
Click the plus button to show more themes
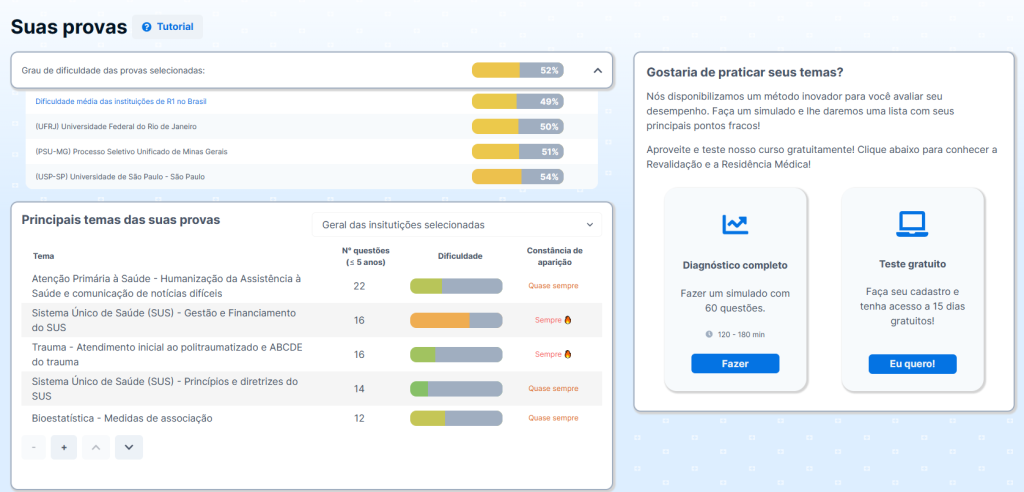[64, 448]
